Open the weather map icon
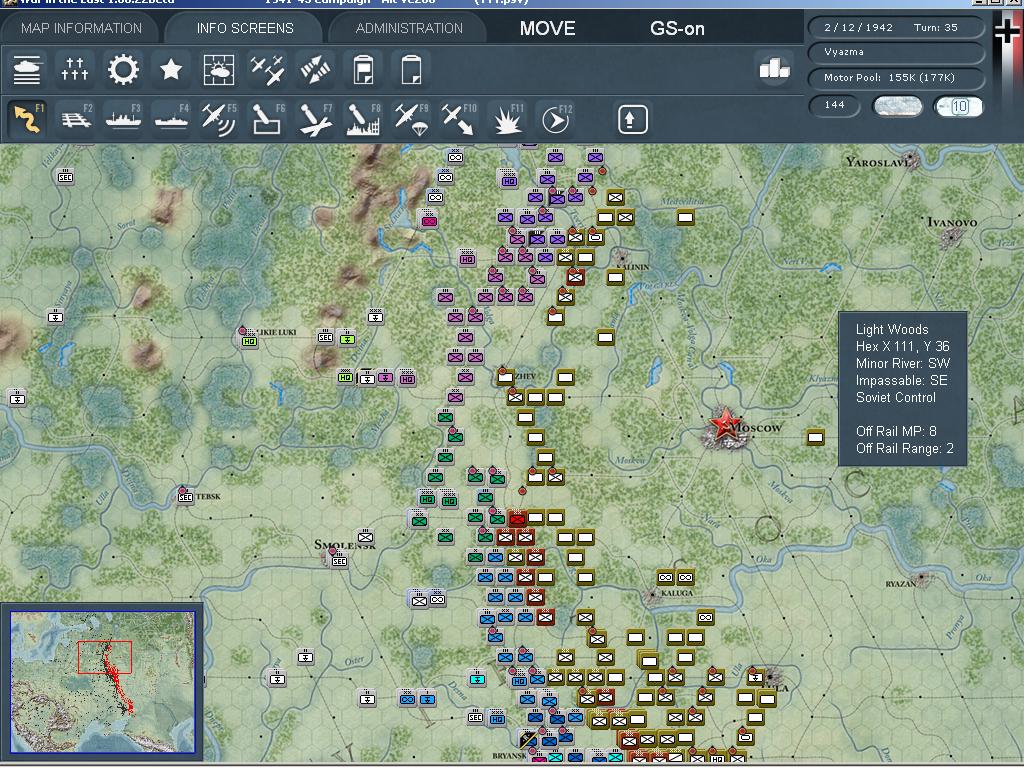 tap(219, 69)
